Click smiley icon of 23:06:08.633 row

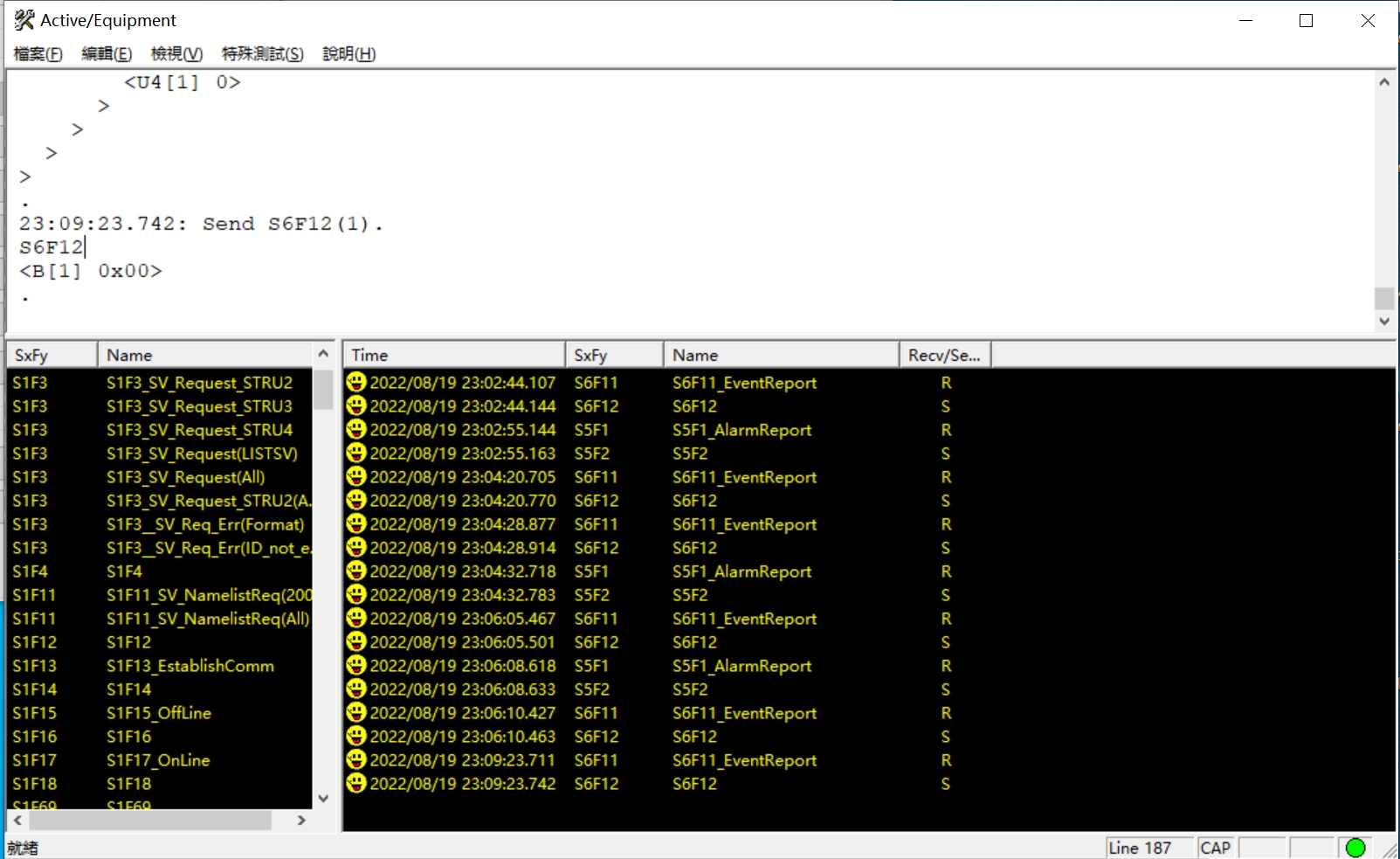click(356, 689)
